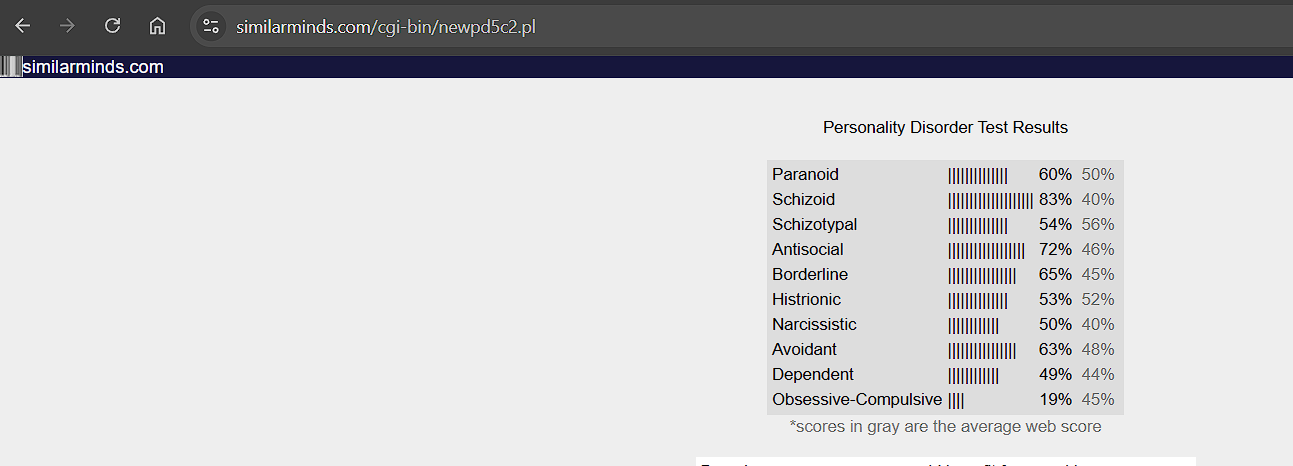Open the browser home page icon
This screenshot has width=1293, height=466.
point(157,26)
